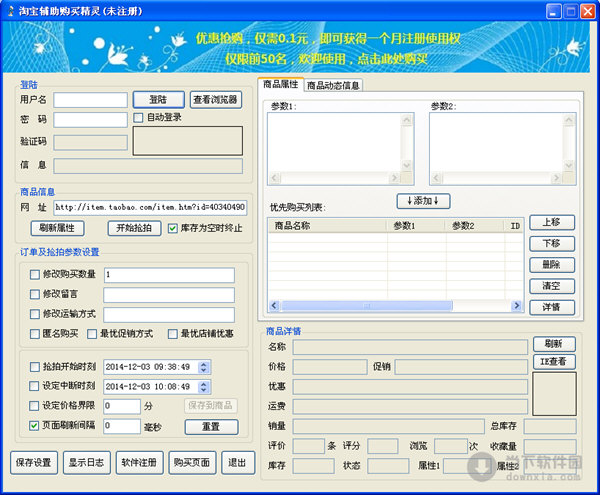600x495 pixels.
Task: Enable the 自动登录 checkbox
Action: pyautogui.click(x=139, y=118)
